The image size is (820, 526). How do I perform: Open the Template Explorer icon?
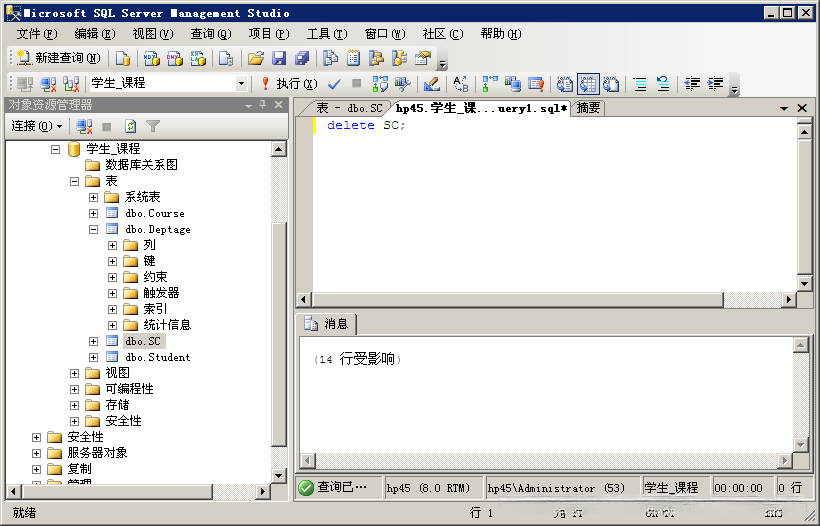pyautogui.click(x=400, y=58)
